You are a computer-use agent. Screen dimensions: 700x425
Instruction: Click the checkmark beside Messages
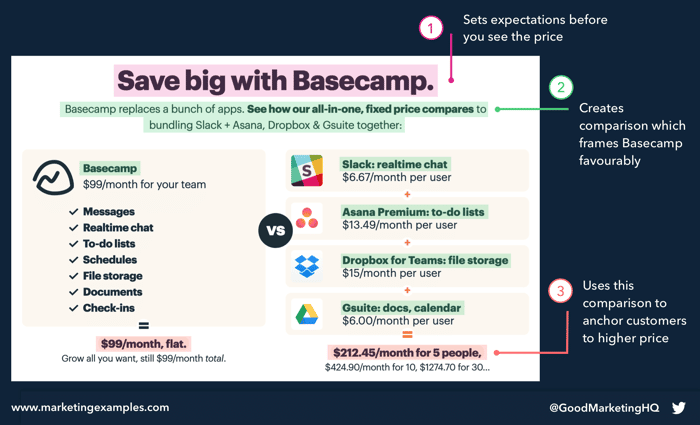click(x=74, y=212)
